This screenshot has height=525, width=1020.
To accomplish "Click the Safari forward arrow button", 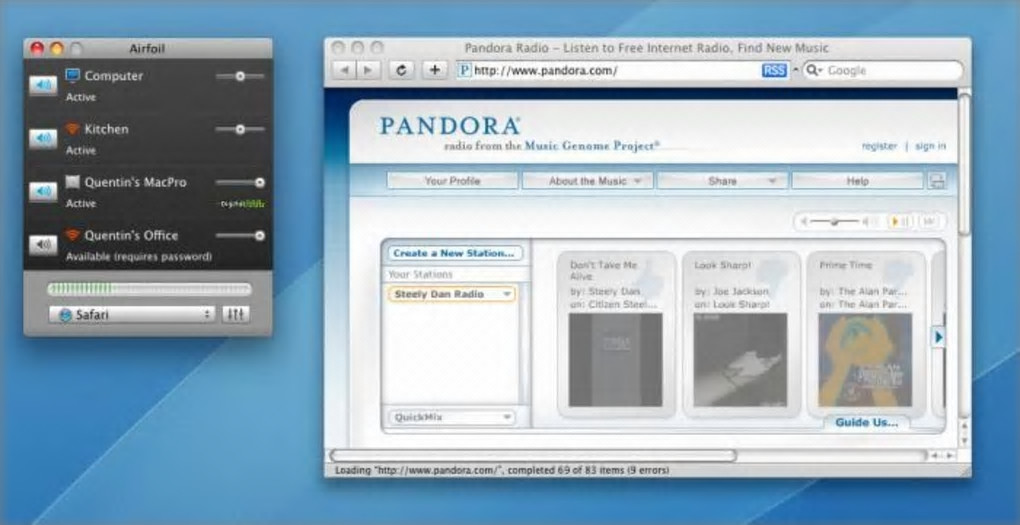I will click(368, 70).
